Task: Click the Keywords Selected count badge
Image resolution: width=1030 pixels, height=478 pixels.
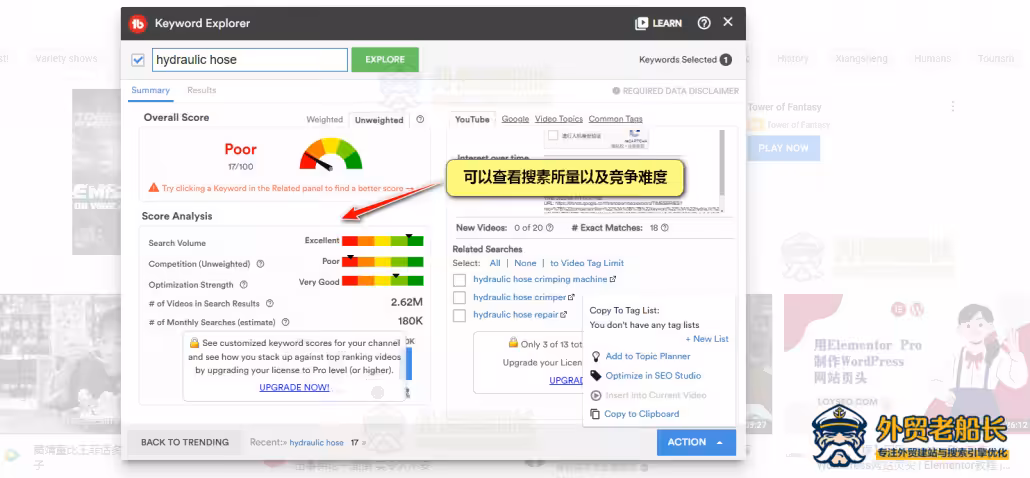Action: (725, 60)
